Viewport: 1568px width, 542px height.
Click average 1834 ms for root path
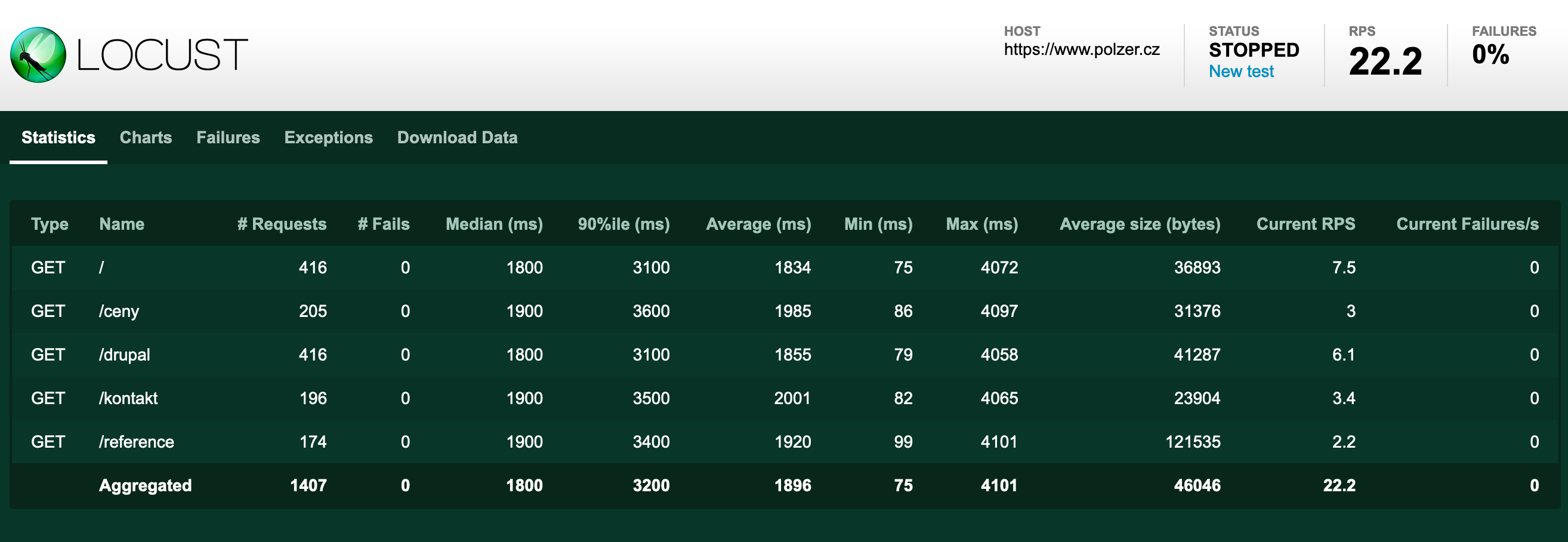tap(792, 267)
